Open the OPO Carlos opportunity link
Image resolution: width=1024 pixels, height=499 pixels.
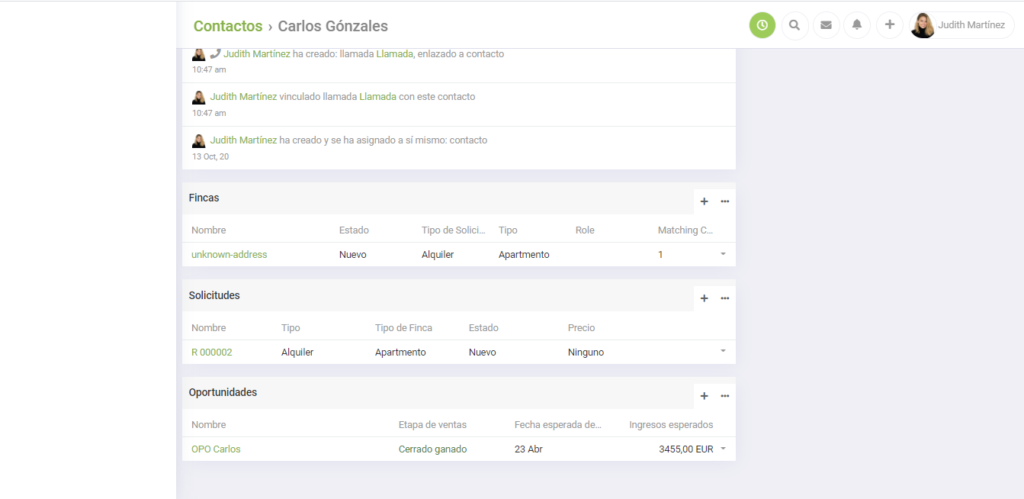point(216,449)
